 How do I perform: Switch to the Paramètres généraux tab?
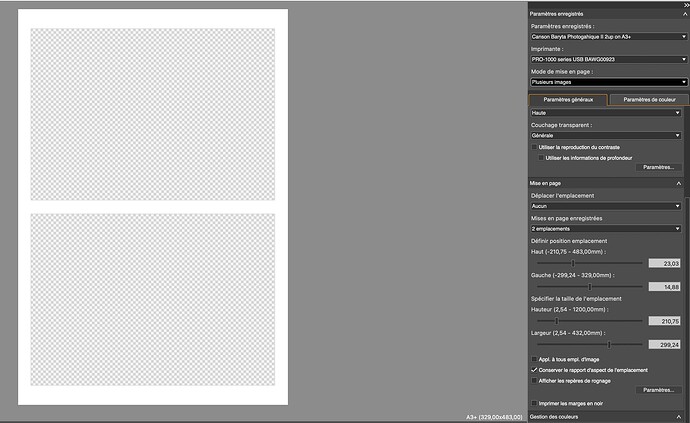(x=567, y=100)
